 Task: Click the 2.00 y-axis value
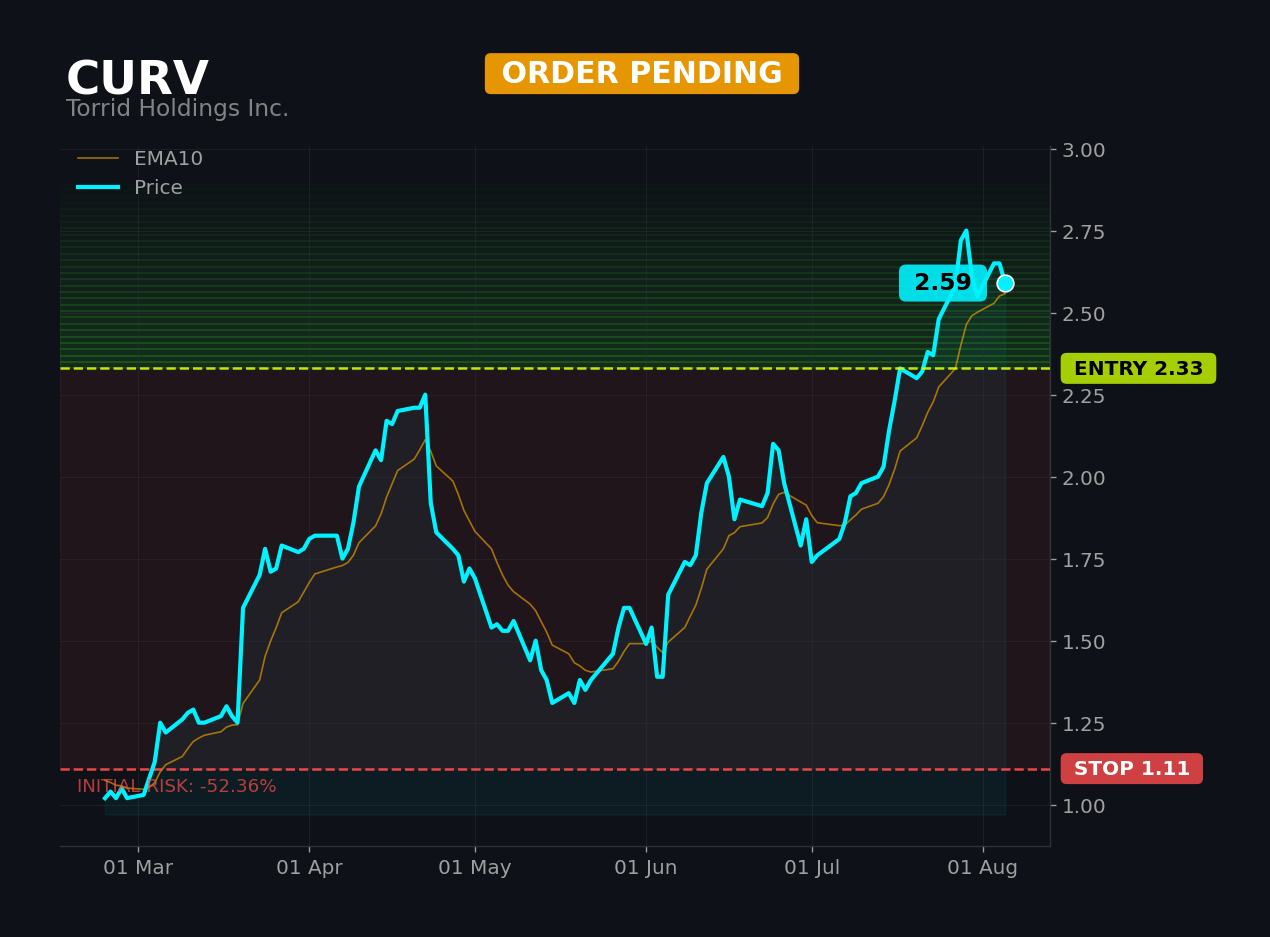pyautogui.click(x=1084, y=478)
